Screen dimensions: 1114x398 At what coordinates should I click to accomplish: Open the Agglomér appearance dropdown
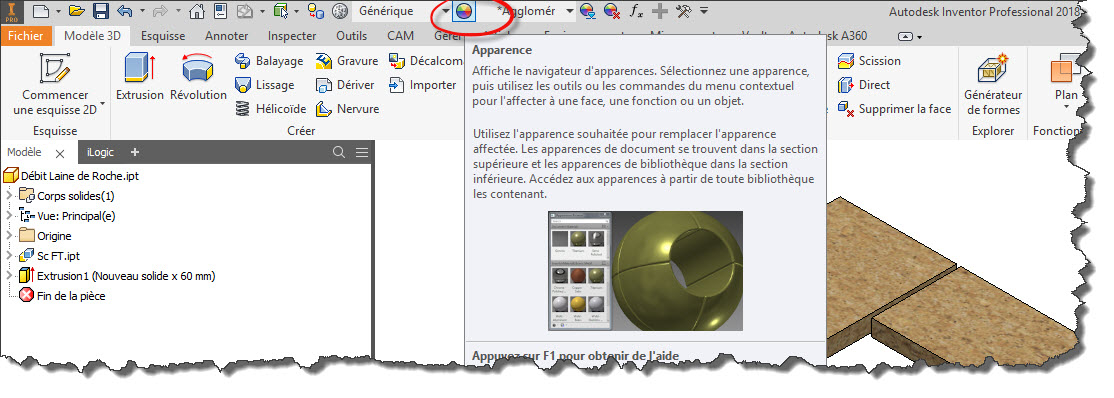coord(570,11)
